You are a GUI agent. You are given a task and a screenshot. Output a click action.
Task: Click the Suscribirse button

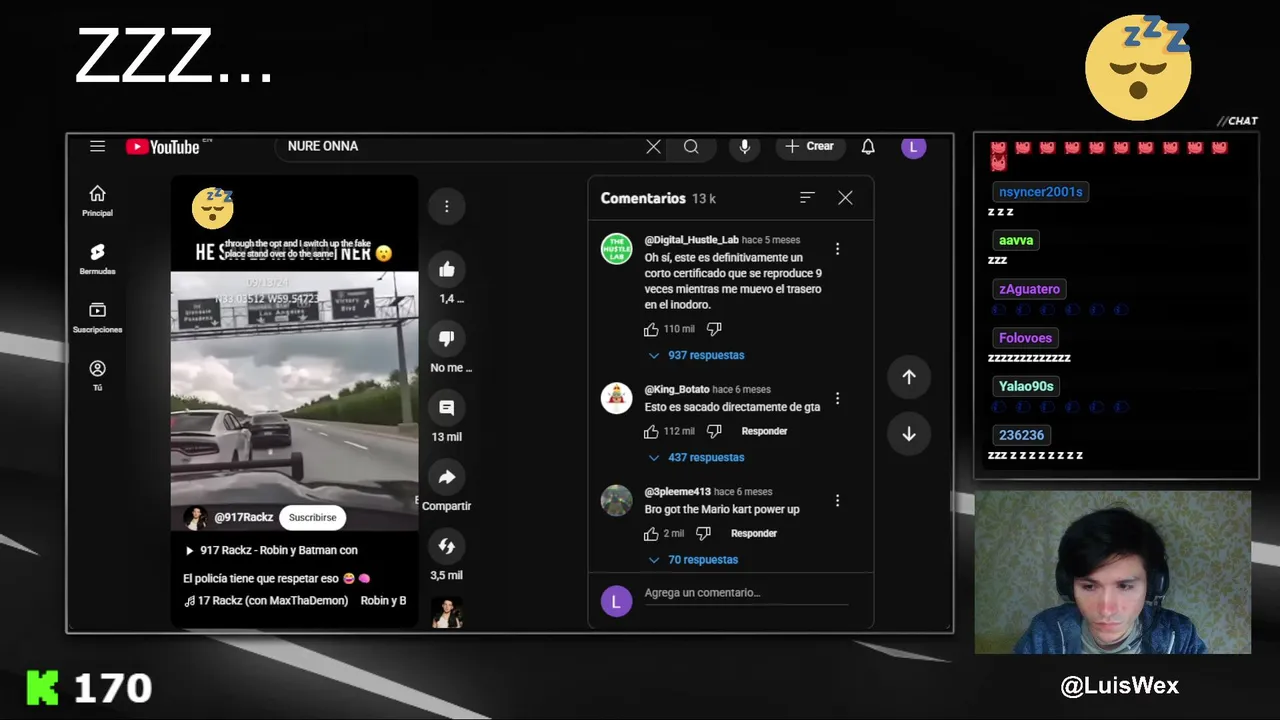click(x=313, y=517)
